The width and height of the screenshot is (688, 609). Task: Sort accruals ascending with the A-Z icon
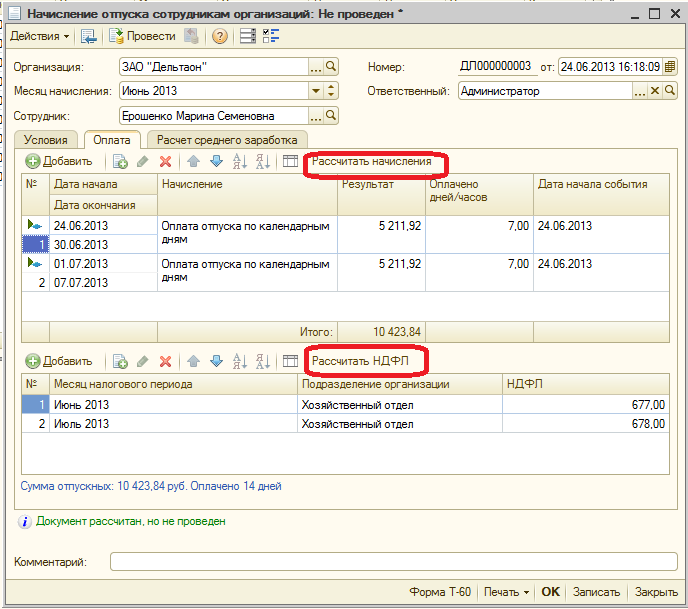click(239, 161)
